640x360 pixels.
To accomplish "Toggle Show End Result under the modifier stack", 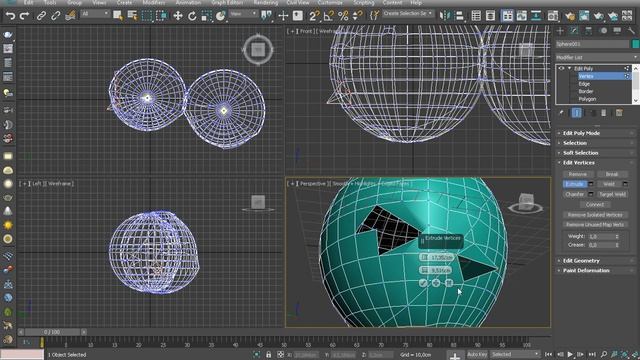I will coord(576,113).
